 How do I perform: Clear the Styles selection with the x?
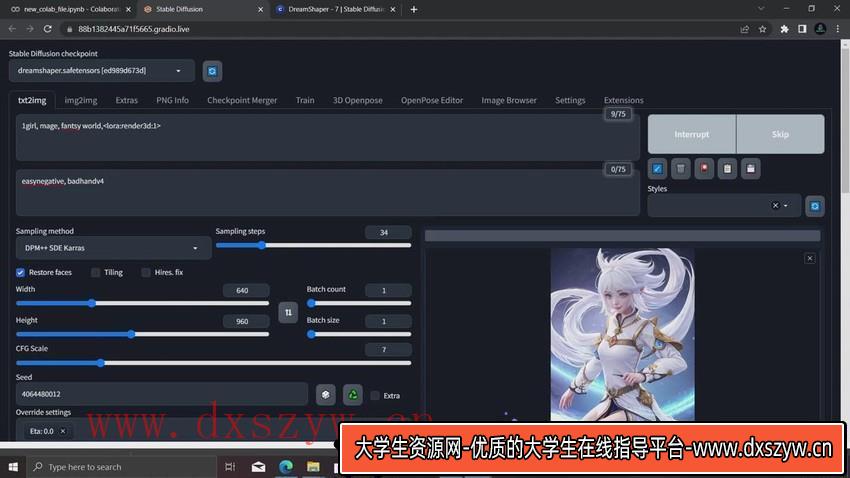click(x=775, y=205)
